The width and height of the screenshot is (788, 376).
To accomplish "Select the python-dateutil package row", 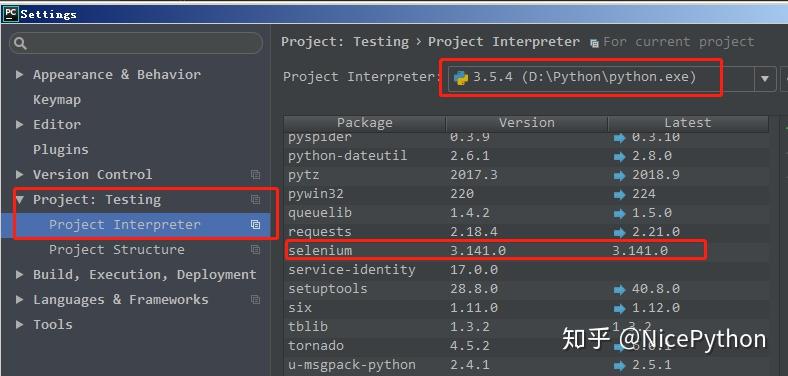I will (x=526, y=156).
